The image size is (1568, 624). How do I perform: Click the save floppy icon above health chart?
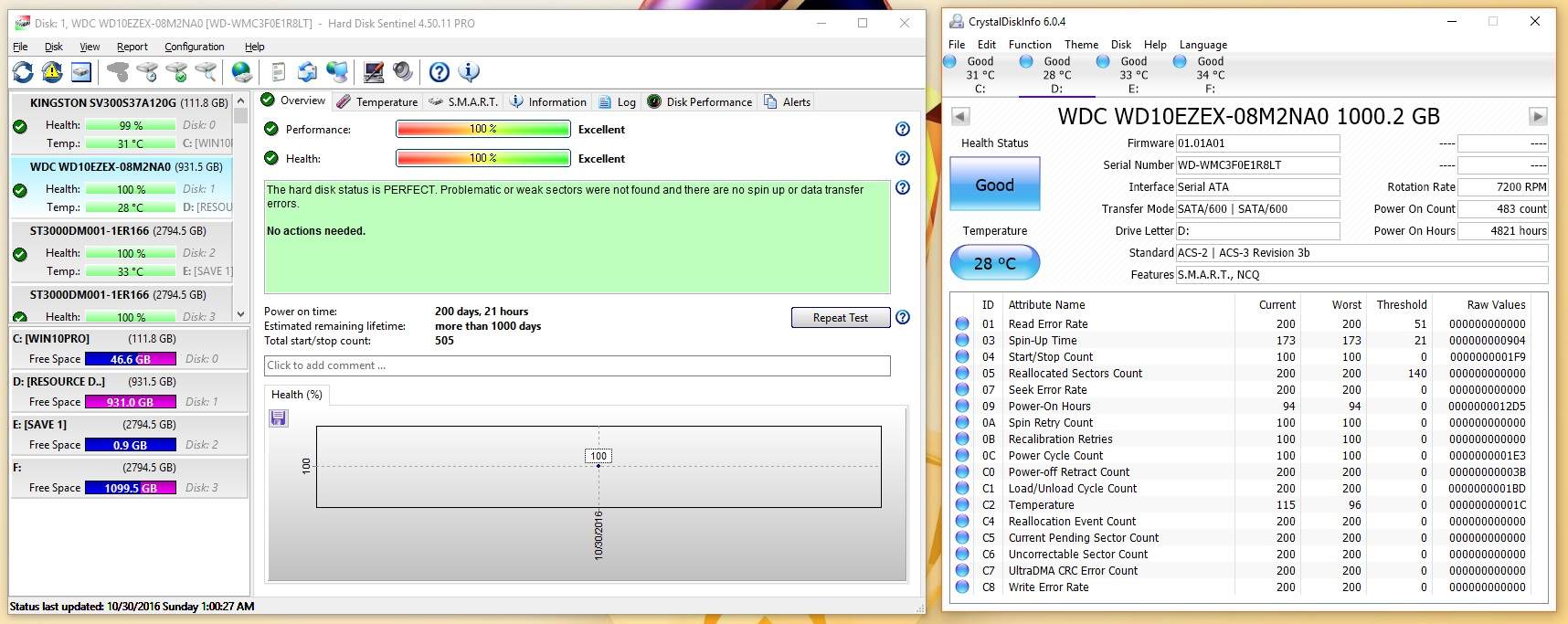[x=279, y=418]
